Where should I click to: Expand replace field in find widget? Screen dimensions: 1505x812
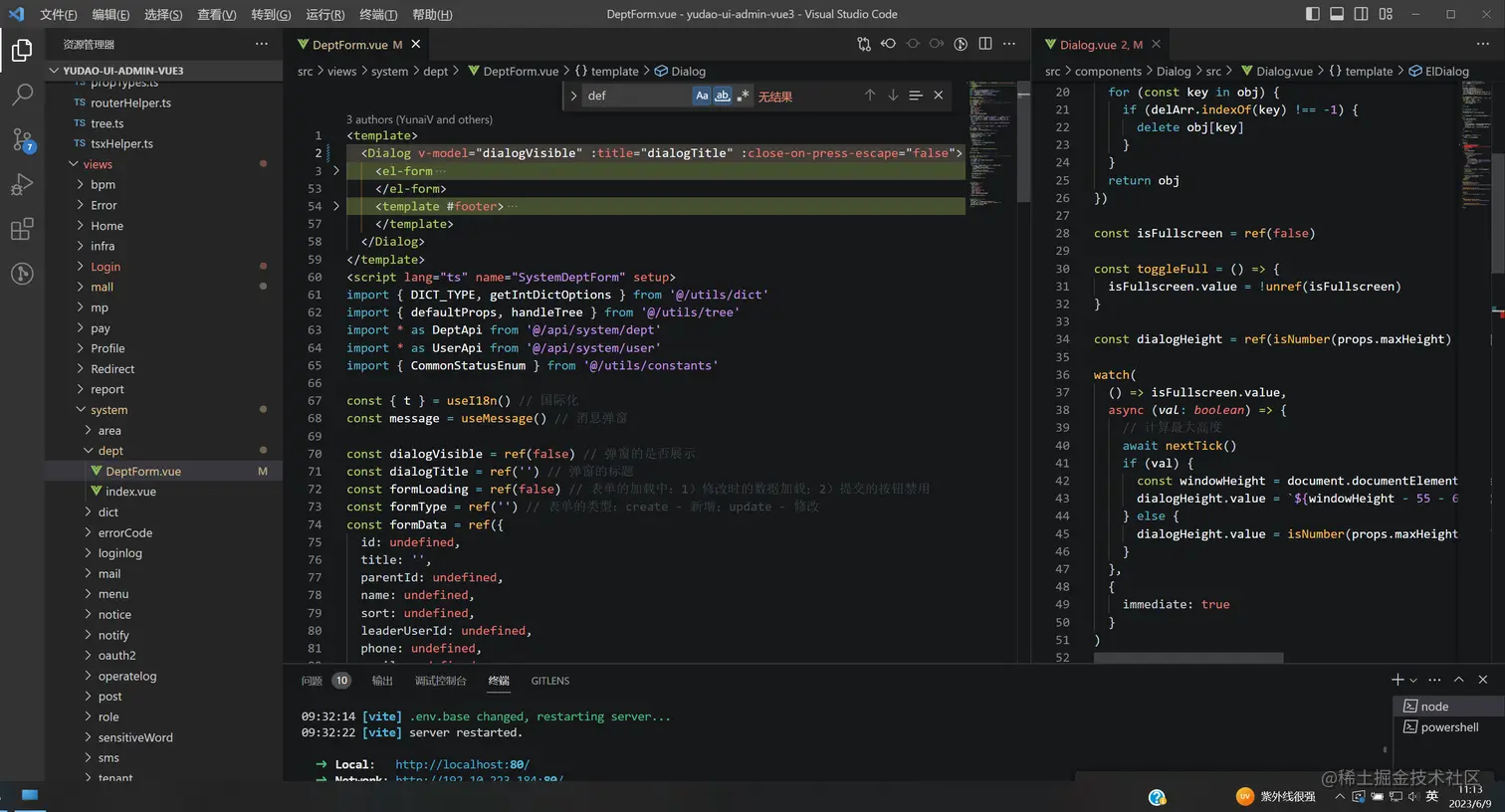[573, 96]
